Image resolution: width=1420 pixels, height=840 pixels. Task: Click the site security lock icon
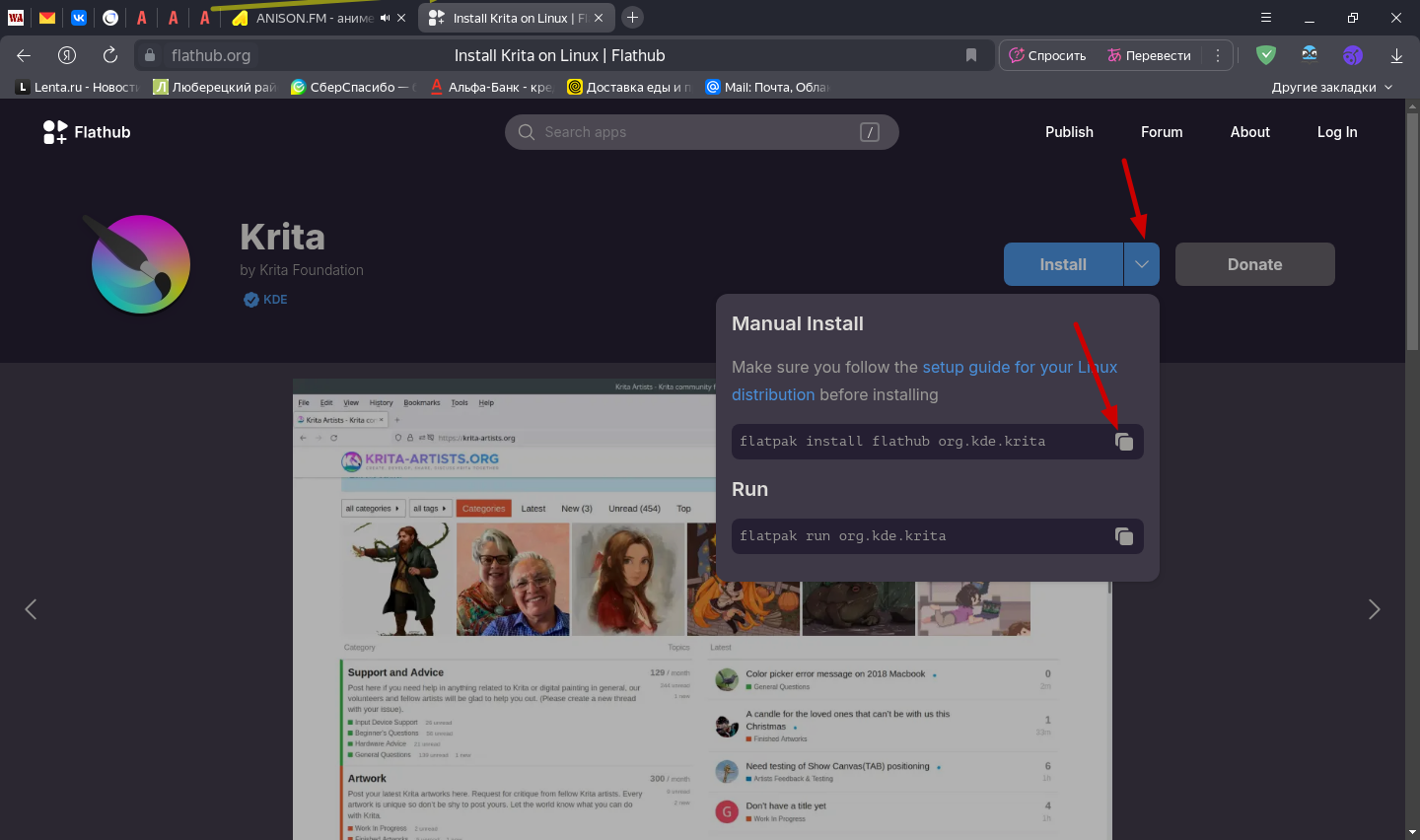coord(150,55)
